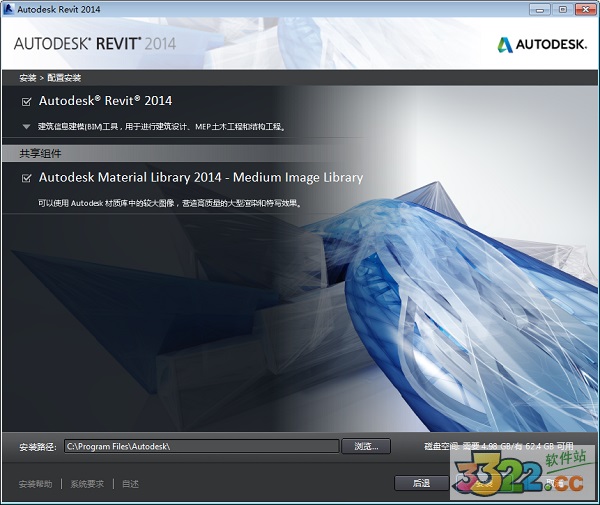Click the Autodesk Revit 2014 product title
This screenshot has width=600, height=505.
coord(106,101)
